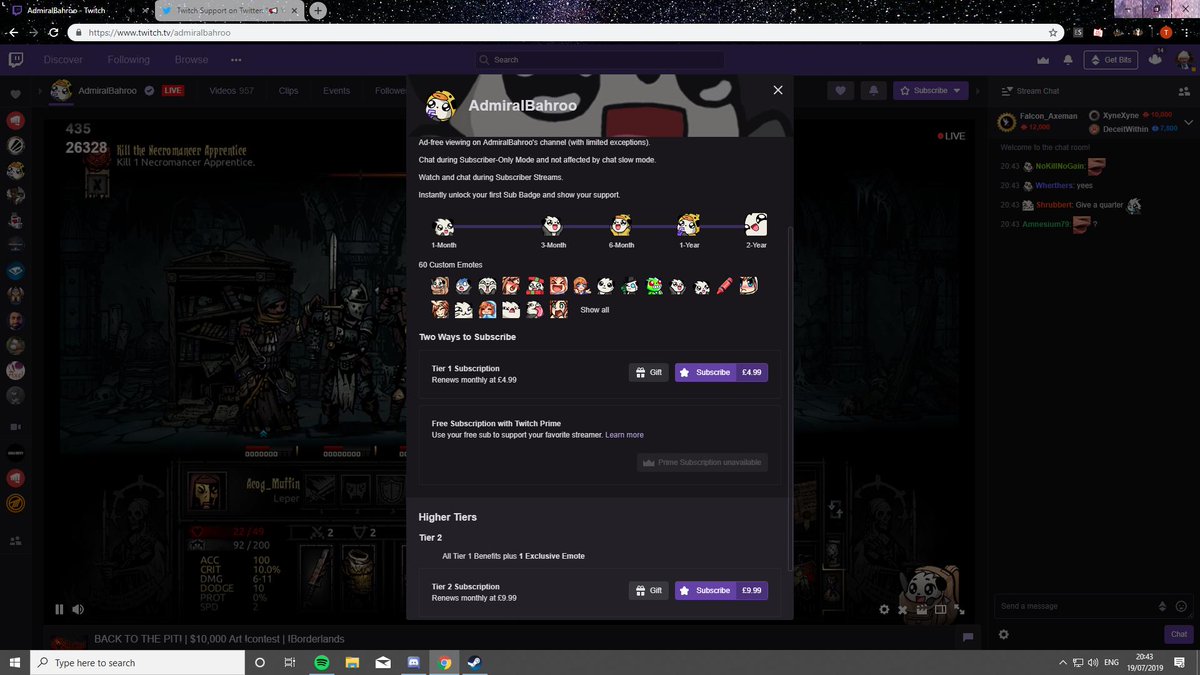Open the top navigation more options ellipsis
This screenshot has width=1200, height=675.
(x=236, y=60)
